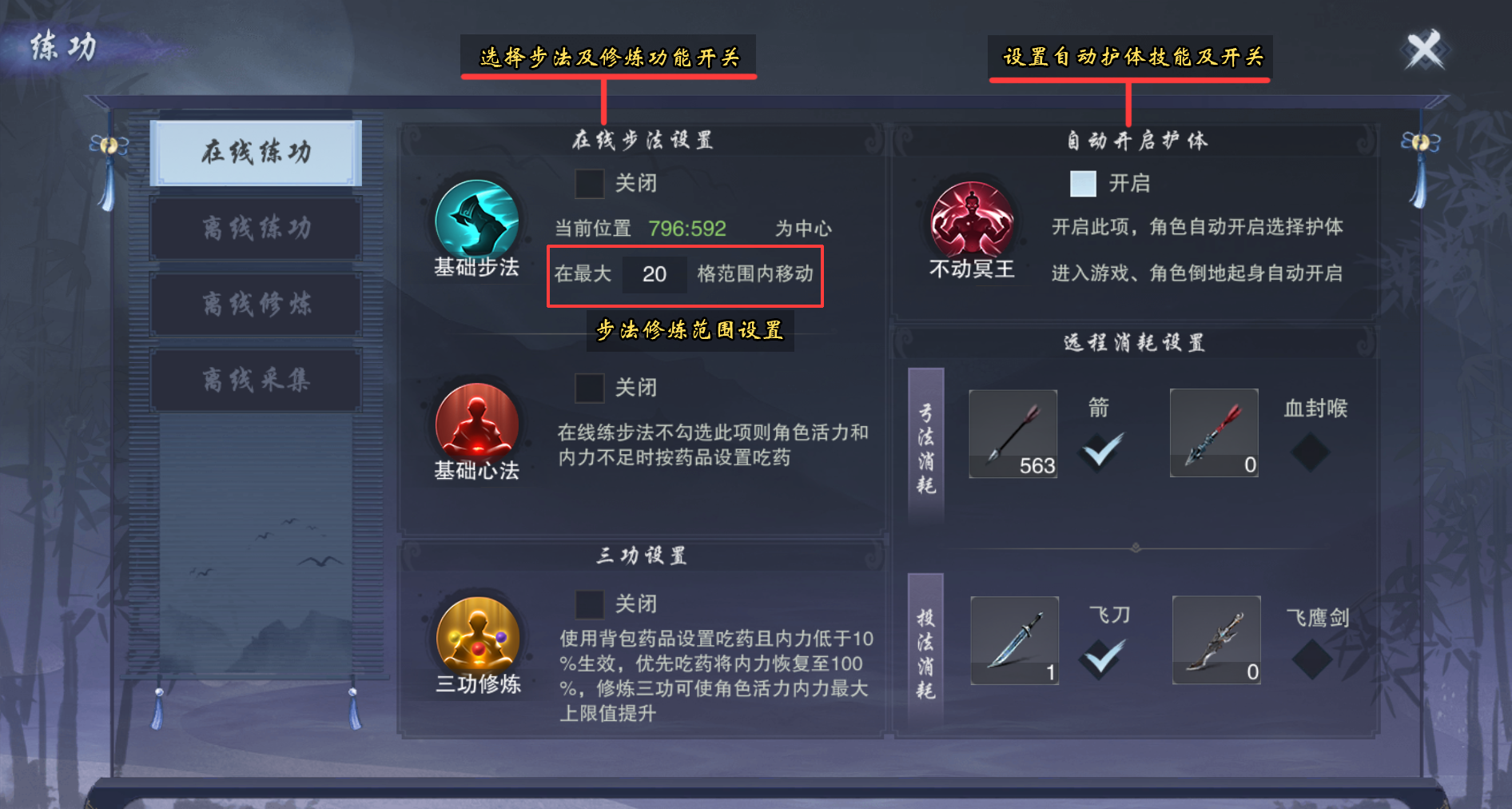Screen dimensions: 1512x809
Task: Close the 练功 panel with X
Action: (x=1424, y=50)
